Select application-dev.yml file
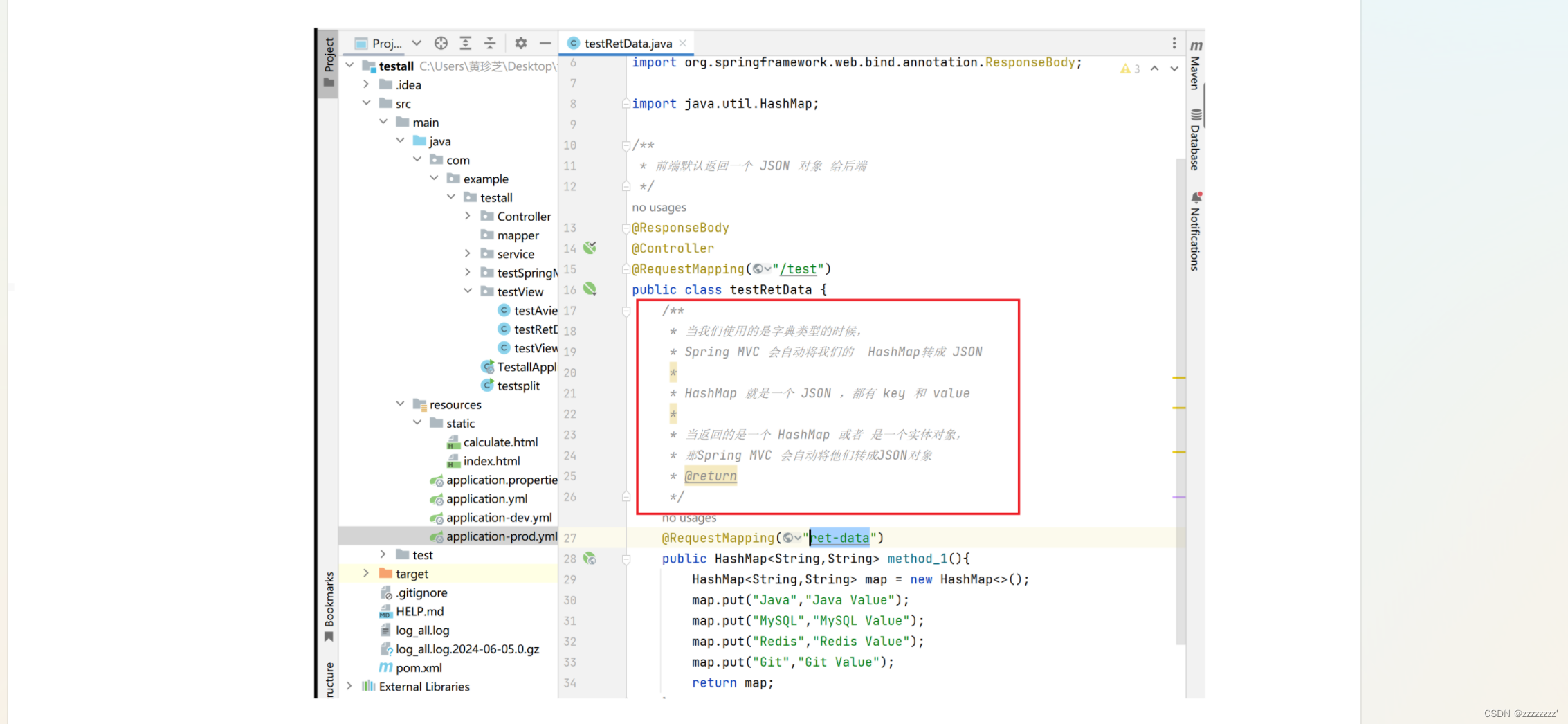This screenshot has height=724, width=1568. (x=491, y=517)
